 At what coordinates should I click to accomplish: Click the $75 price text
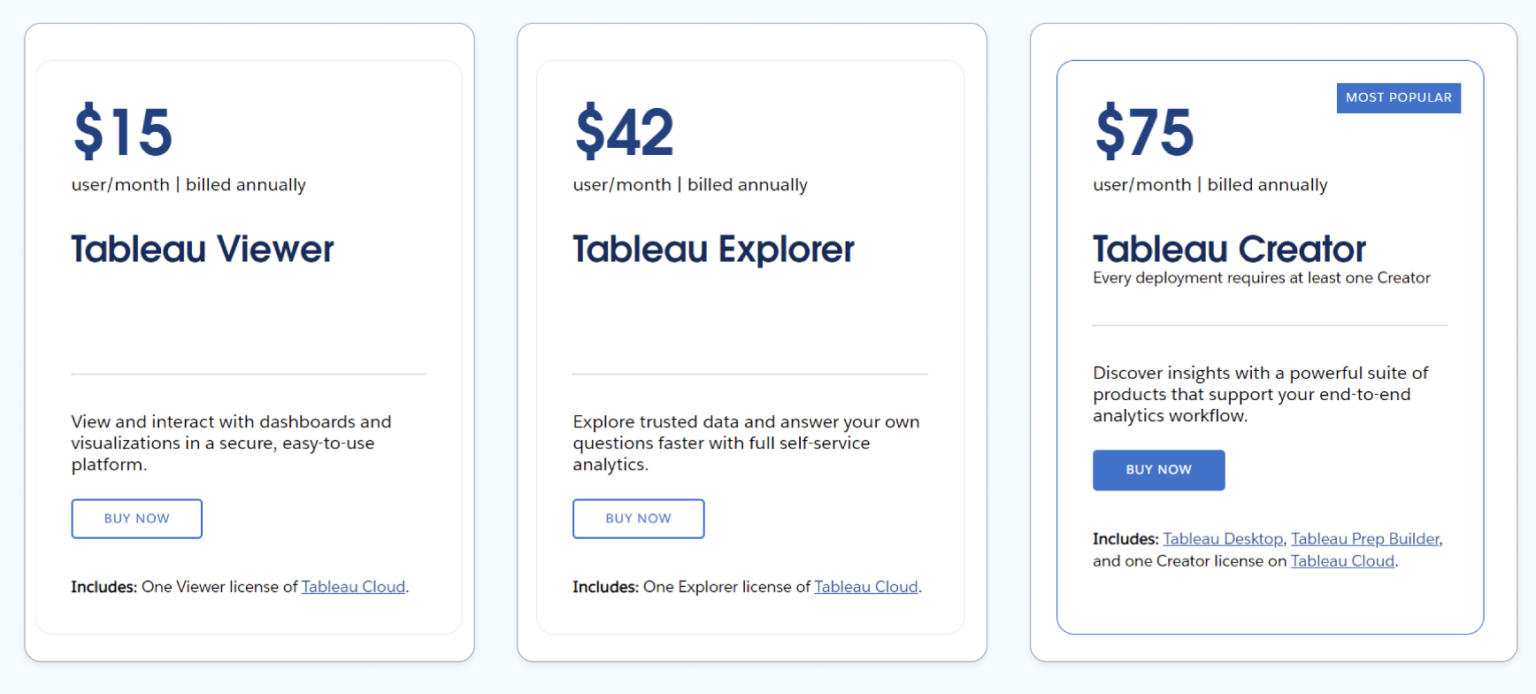tap(1143, 132)
